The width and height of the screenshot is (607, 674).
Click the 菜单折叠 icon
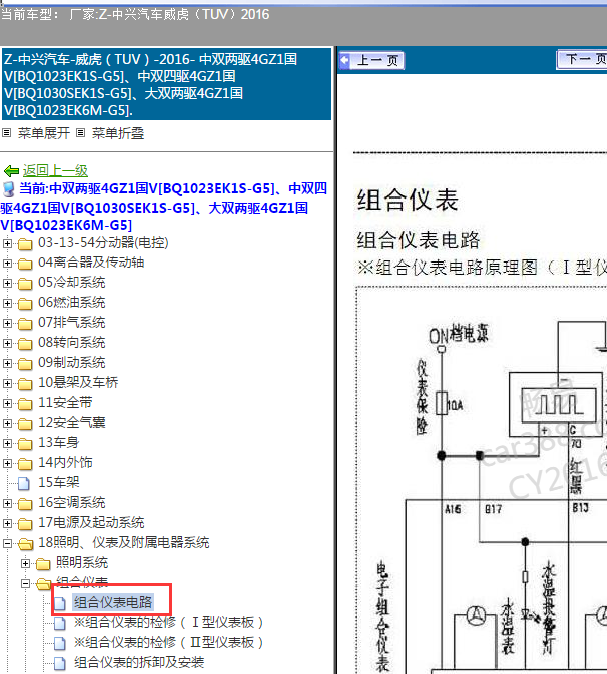pyautogui.click(x=80, y=132)
